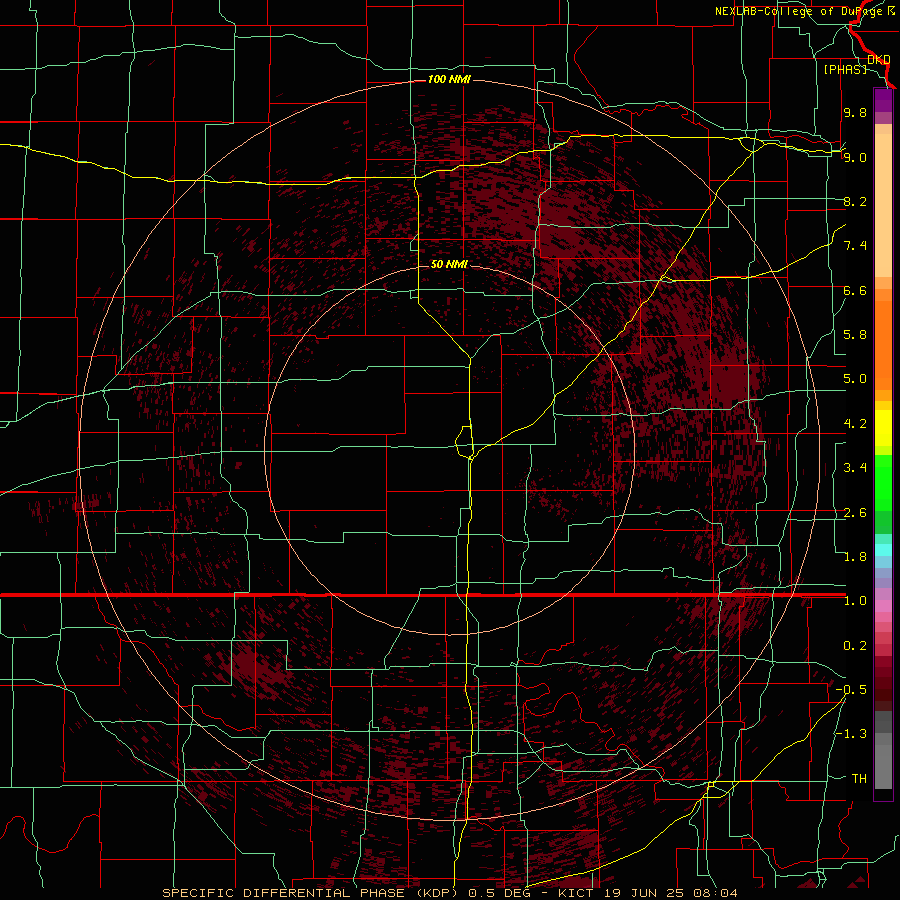Select the 6.6 value on the scale
The image size is (900, 900).
pos(855,290)
